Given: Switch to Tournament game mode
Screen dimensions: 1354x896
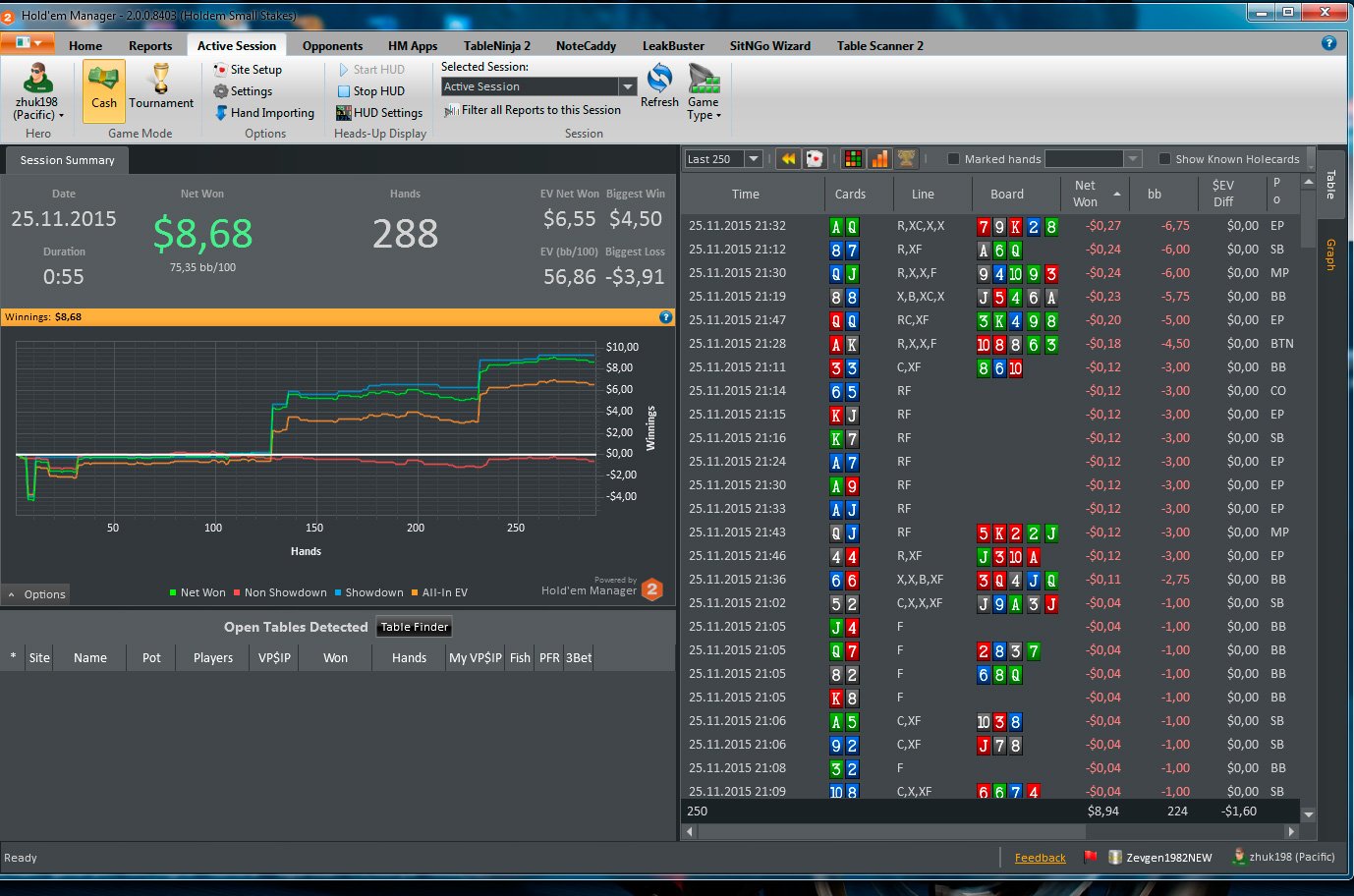Looking at the screenshot, I should tap(161, 86).
